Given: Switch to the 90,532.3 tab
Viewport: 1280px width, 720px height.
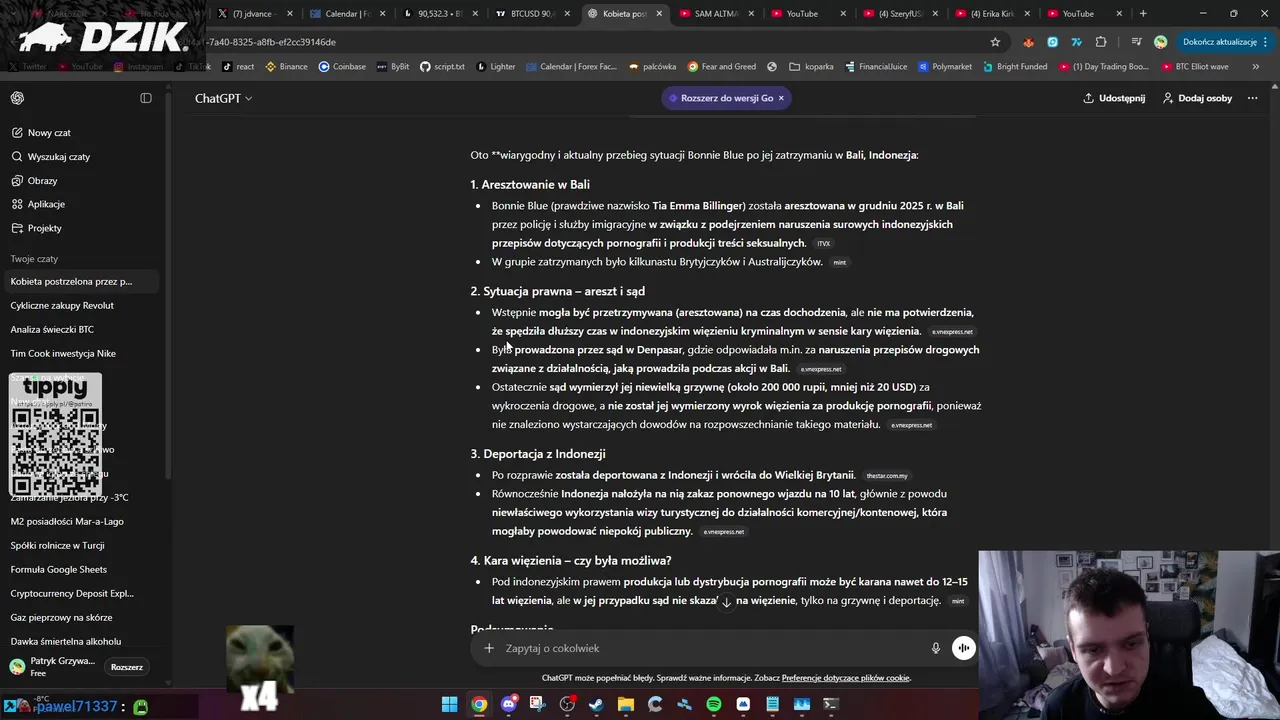Looking at the screenshot, I should tap(439, 14).
